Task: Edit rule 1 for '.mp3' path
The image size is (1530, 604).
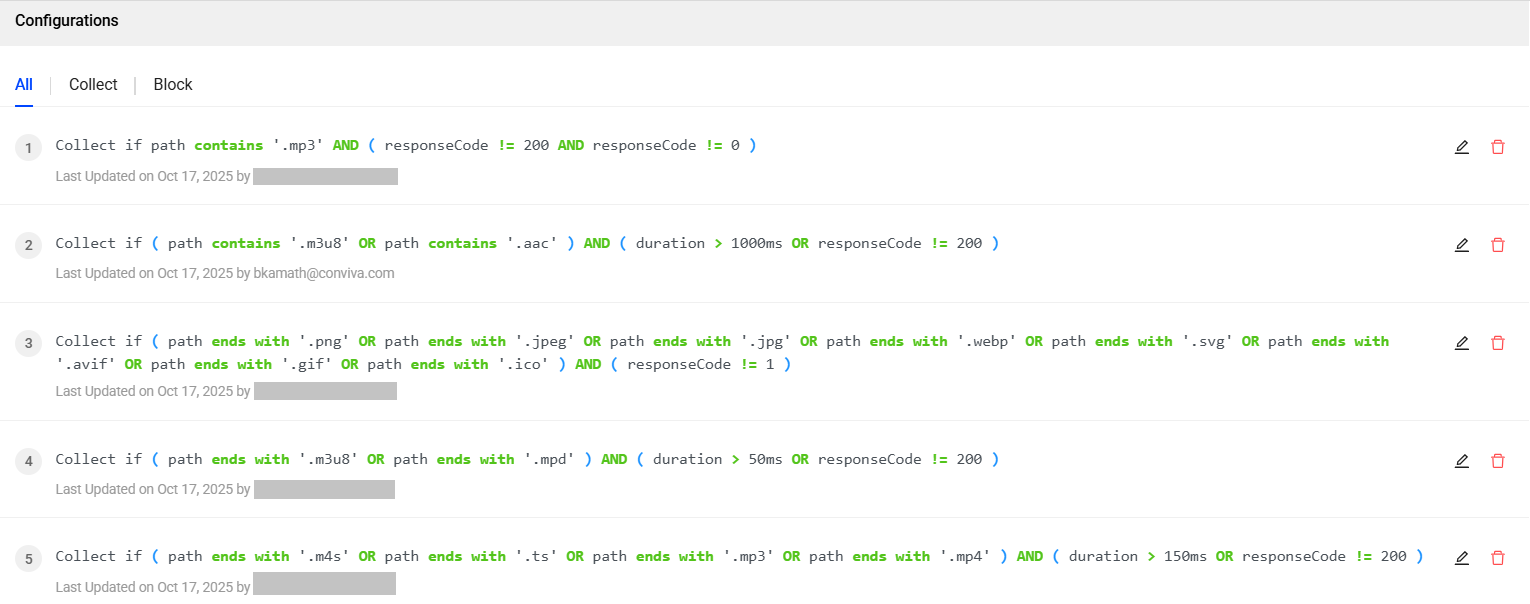Action: click(x=1462, y=147)
